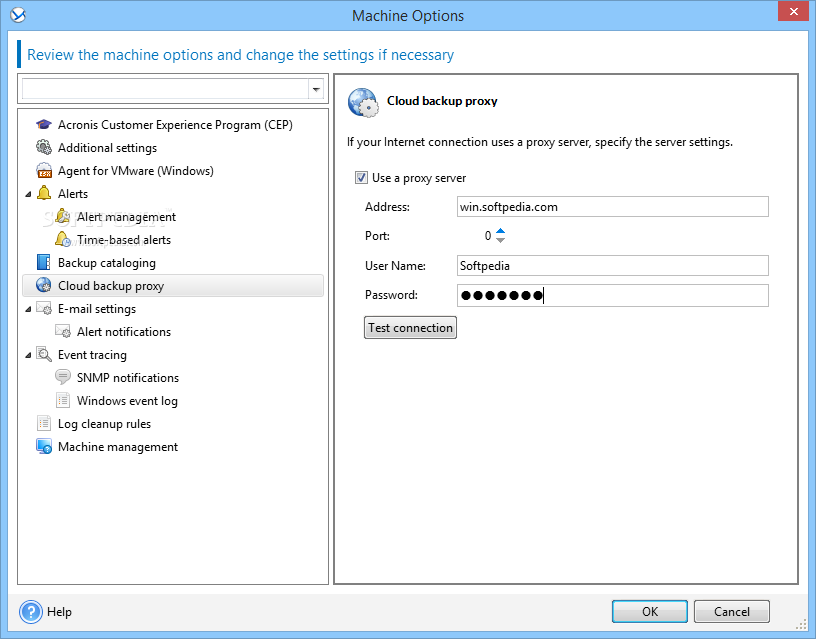Click the Machine management monitor icon
This screenshot has height=639, width=816.
tap(44, 446)
